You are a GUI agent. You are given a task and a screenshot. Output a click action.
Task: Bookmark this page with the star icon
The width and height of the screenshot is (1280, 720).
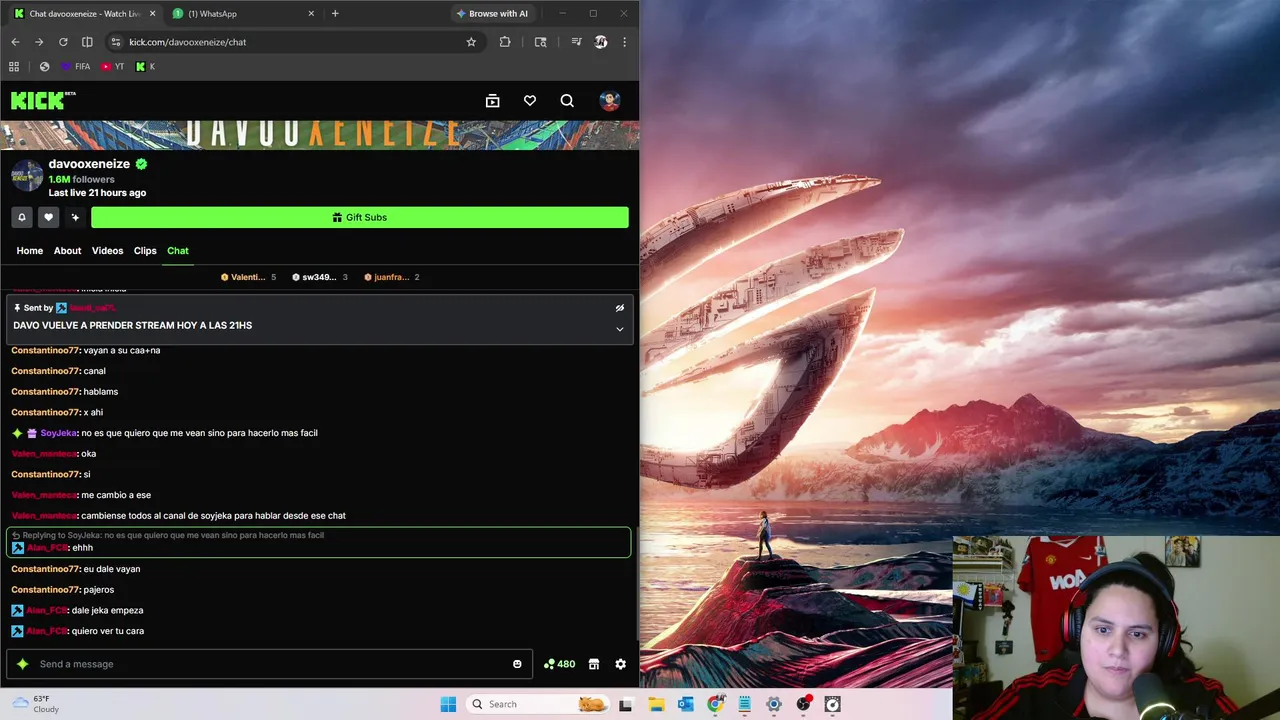pos(471,42)
